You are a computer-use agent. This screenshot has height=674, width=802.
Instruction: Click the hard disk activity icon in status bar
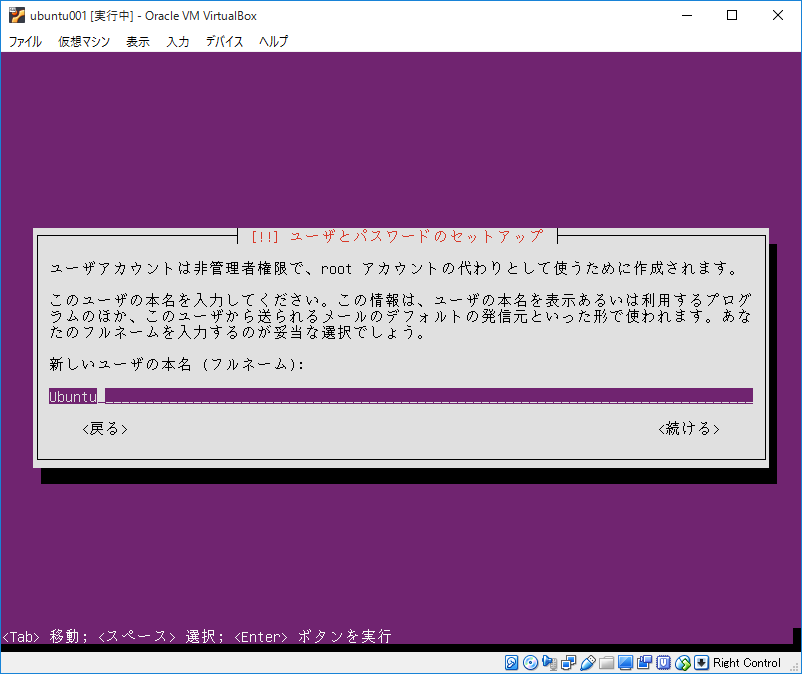coord(511,663)
